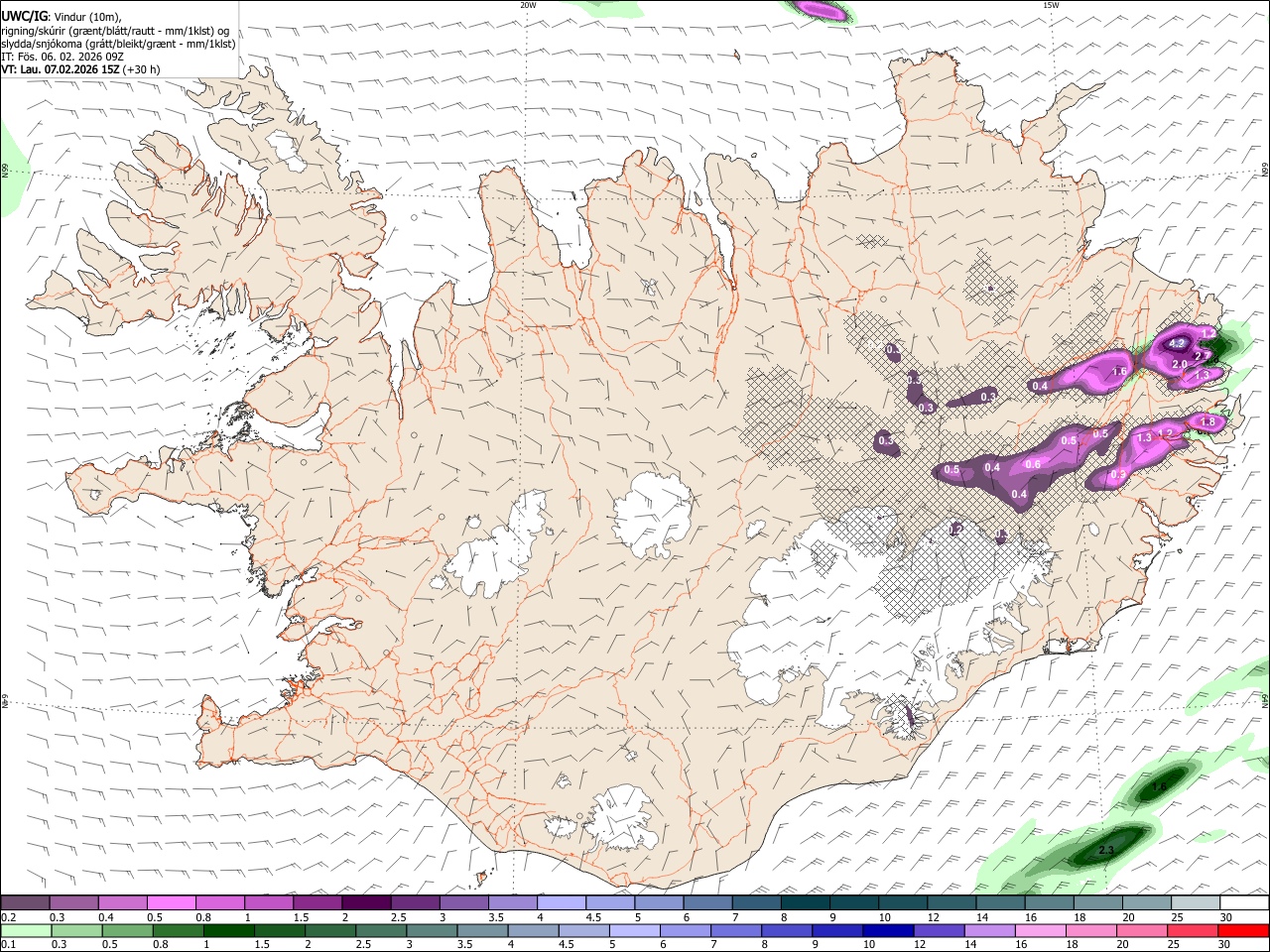Pick dark mauve swatch between 0.2 and 0.3
Screen dimensions: 1270x952
tap(25, 902)
